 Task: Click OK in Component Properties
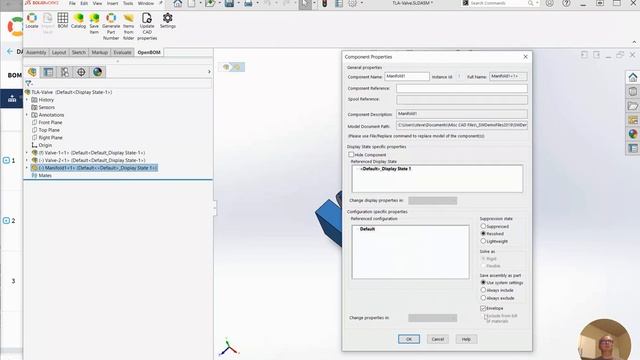pos(409,339)
